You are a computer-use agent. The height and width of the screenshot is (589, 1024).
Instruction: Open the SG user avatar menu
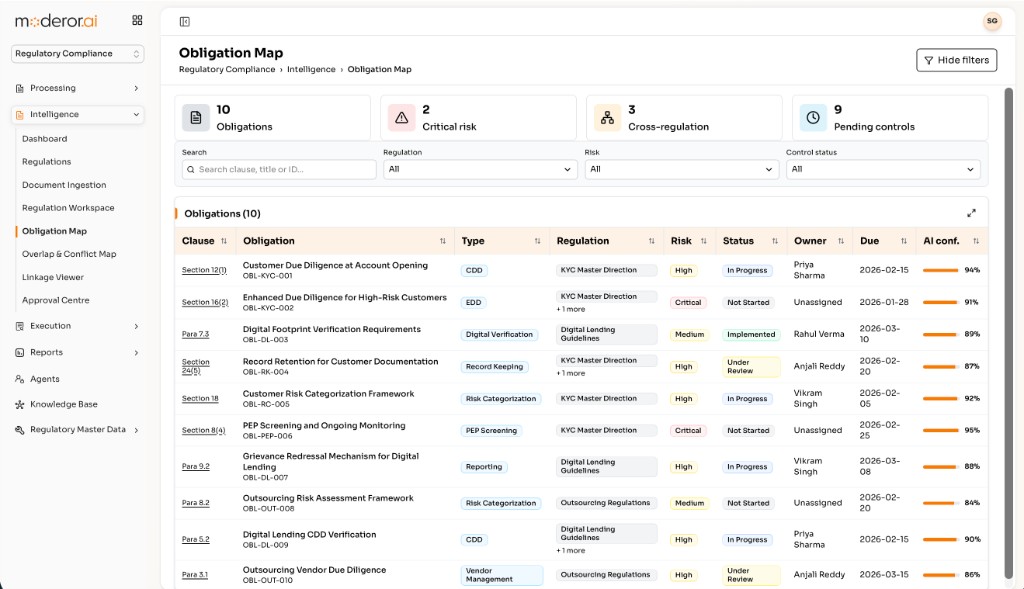tap(992, 21)
